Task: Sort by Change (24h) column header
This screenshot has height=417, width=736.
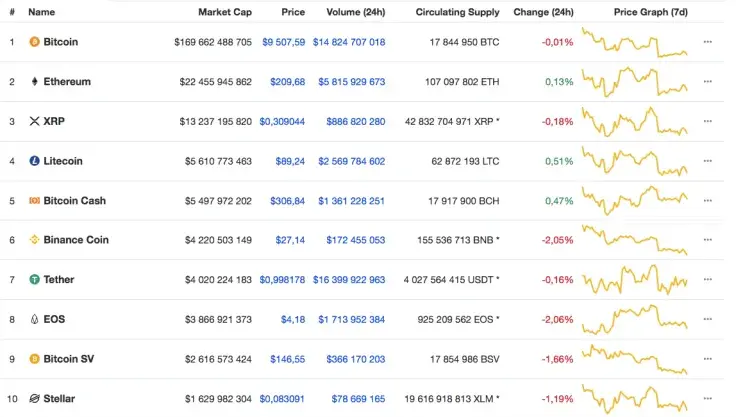Action: 543,12
